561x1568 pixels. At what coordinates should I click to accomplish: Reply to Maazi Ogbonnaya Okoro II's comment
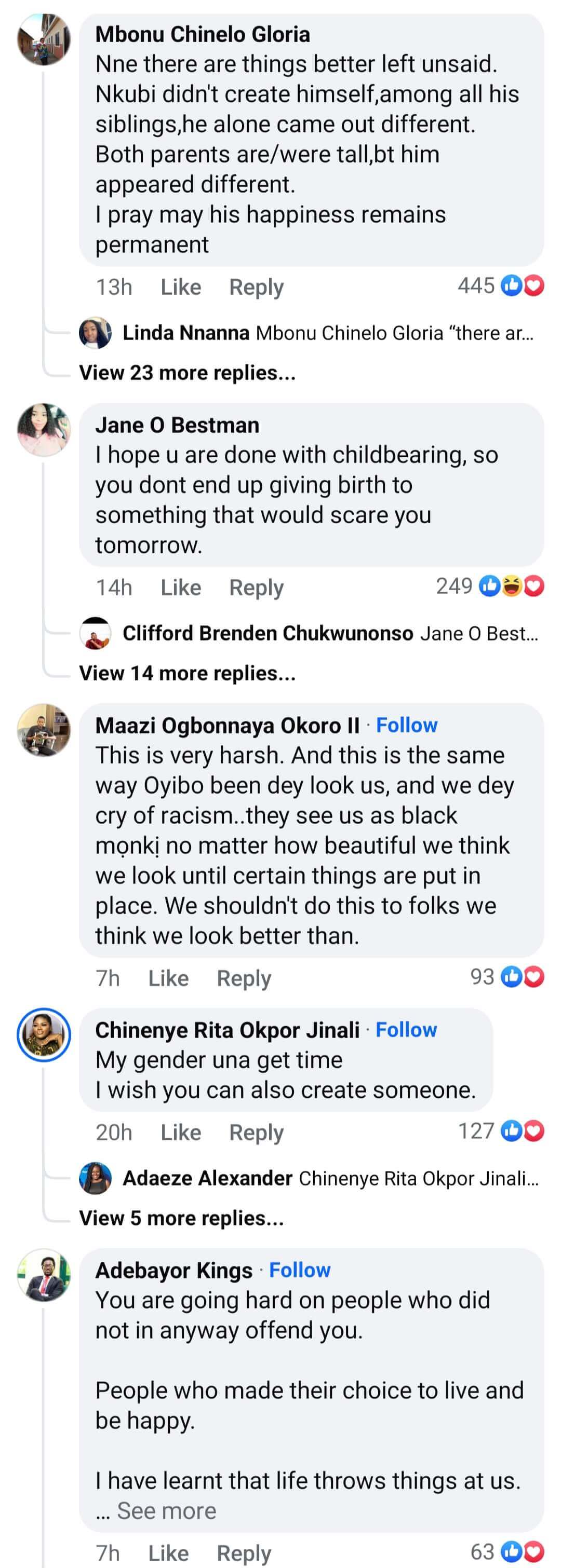click(x=244, y=978)
